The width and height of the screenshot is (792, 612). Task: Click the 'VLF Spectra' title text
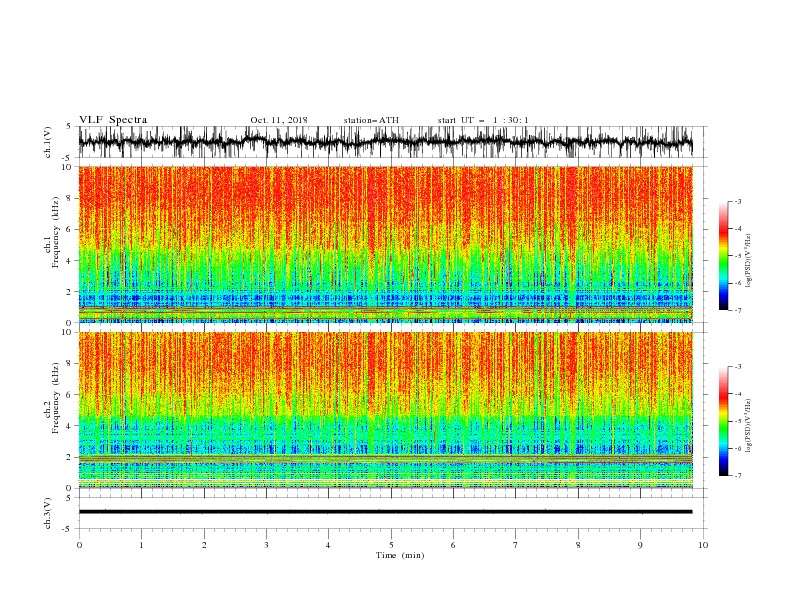tap(113, 120)
